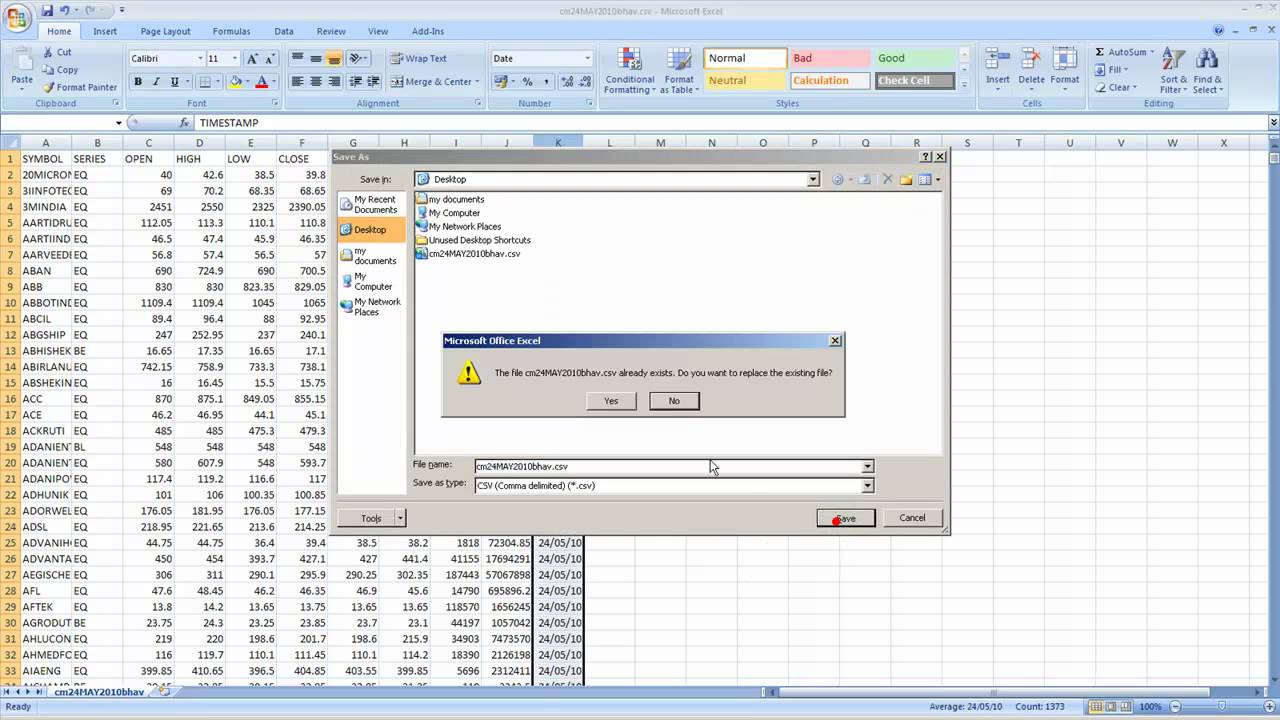
Task: Expand the File name dropdown arrow
Action: pos(867,467)
